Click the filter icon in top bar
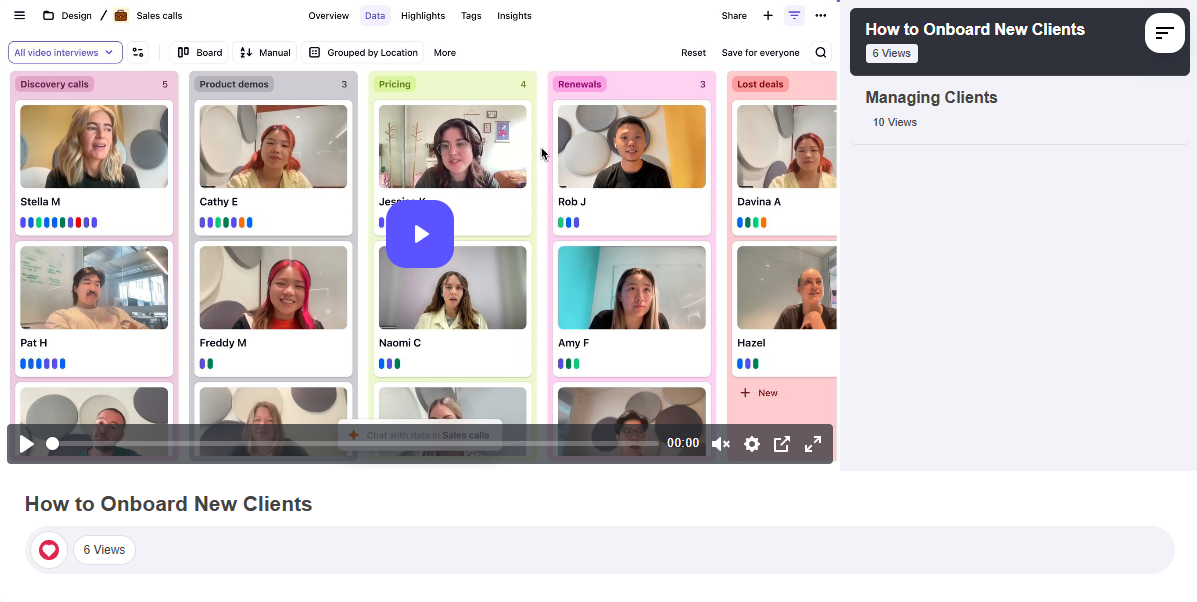 click(794, 16)
